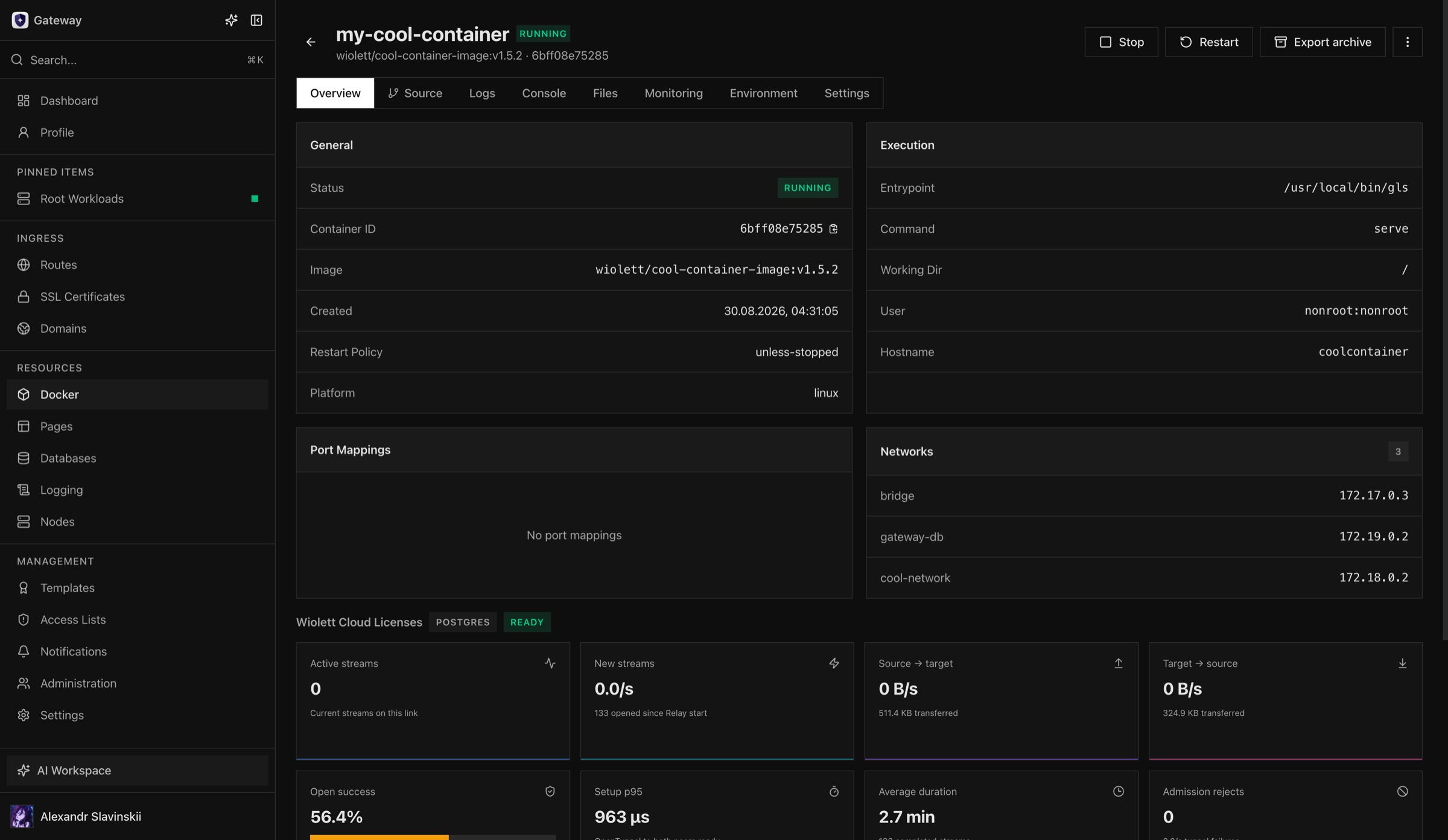Click the Networks count badge 3

point(1398,452)
